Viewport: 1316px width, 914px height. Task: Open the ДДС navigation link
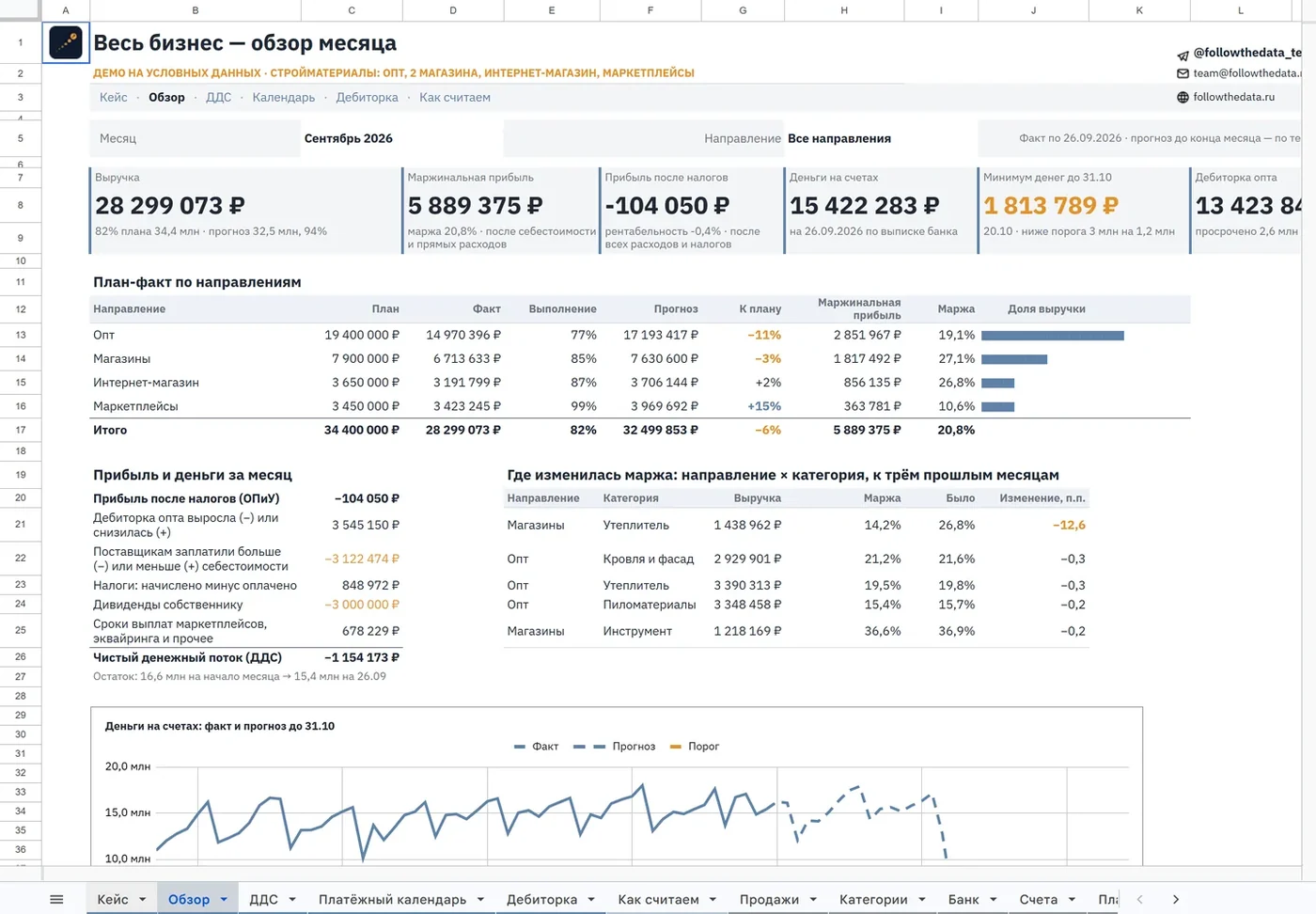(218, 97)
